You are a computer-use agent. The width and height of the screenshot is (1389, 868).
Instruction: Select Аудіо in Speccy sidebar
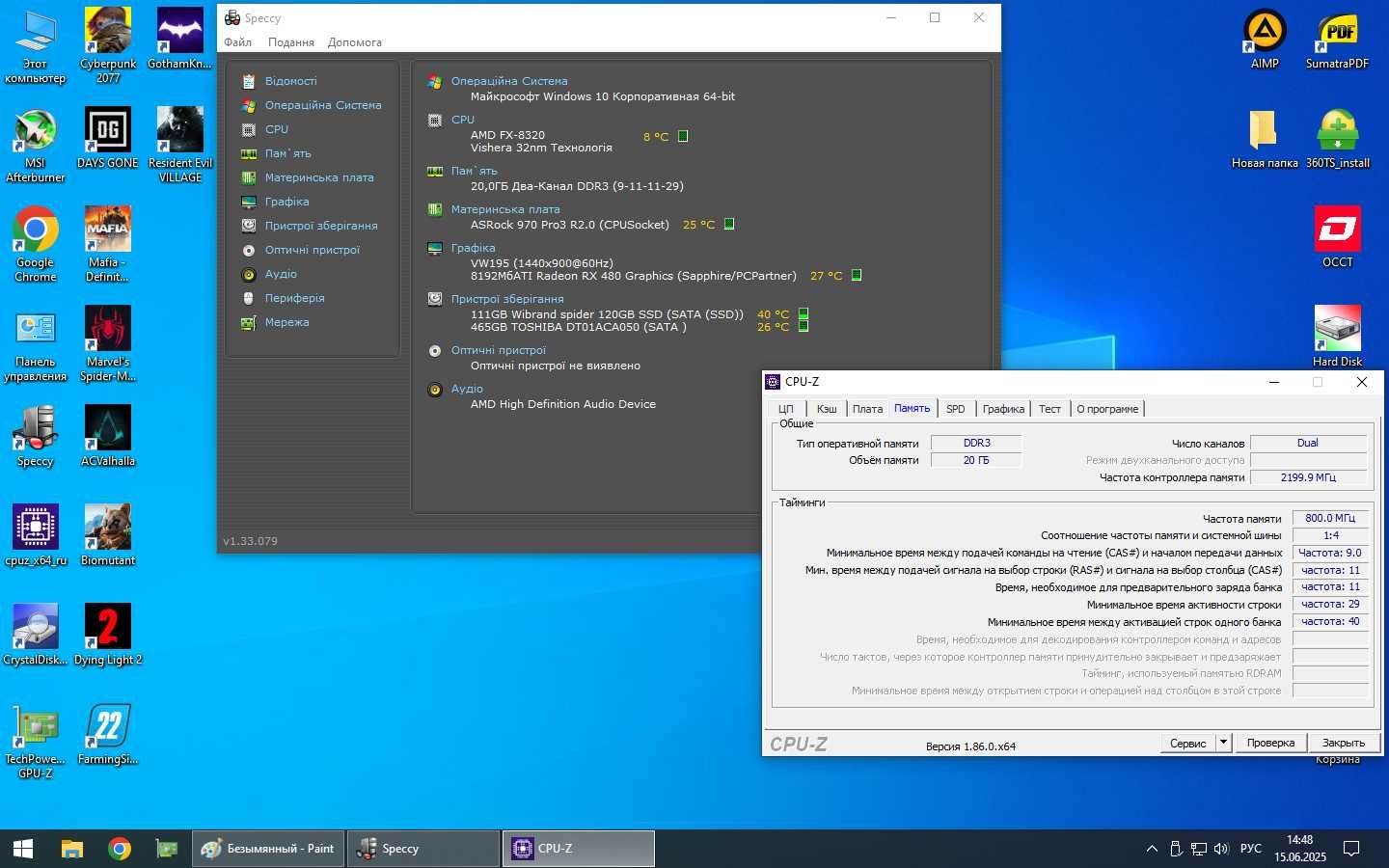pos(281,274)
